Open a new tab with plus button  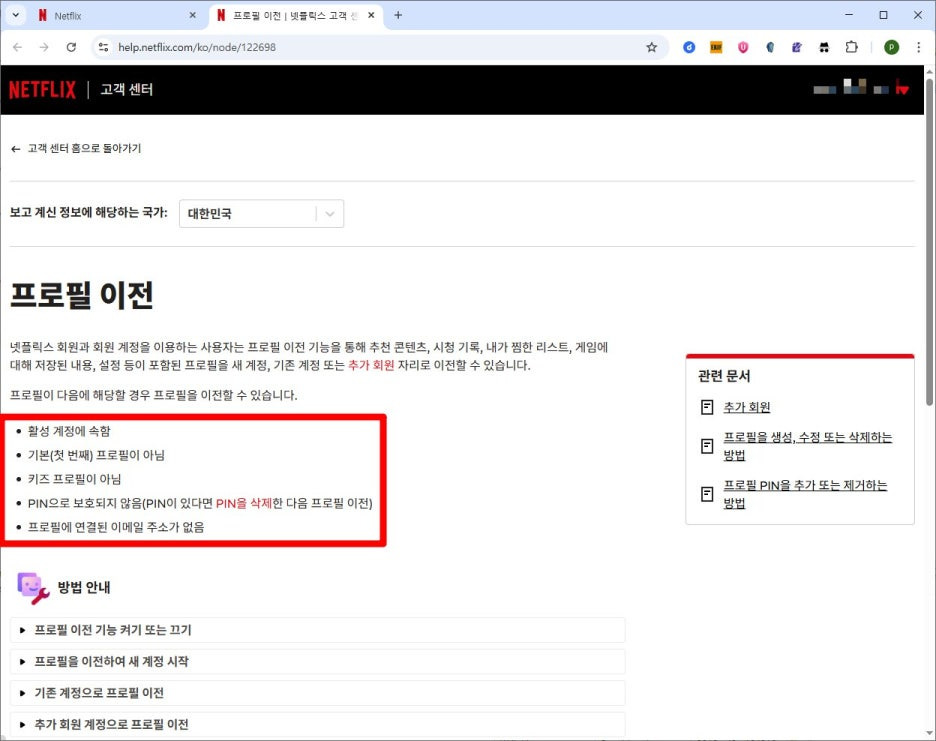tap(398, 16)
